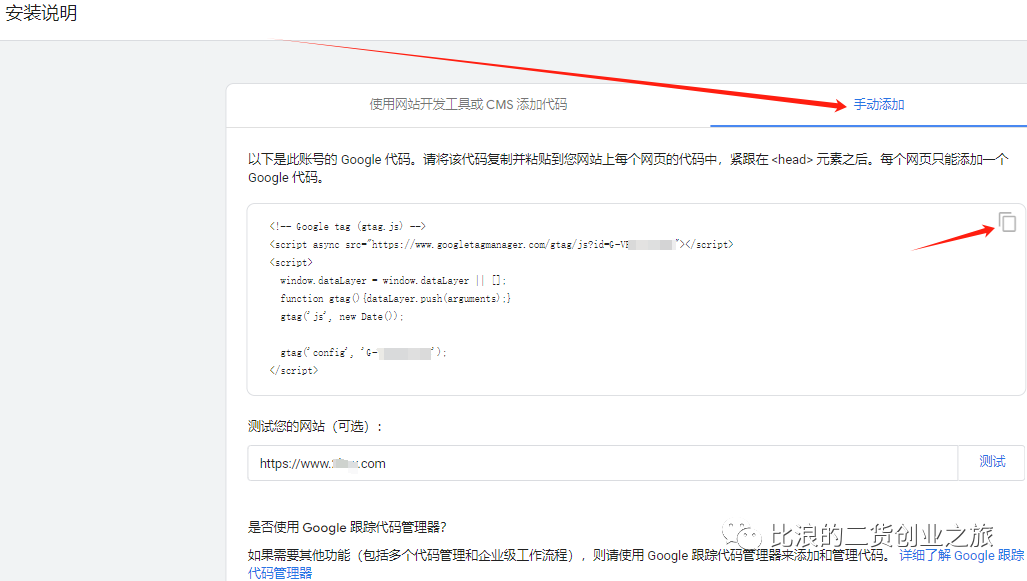This screenshot has height=581, width=1027.
Task: Click the Google tag (gtag.js) comment line
Action: [347, 227]
